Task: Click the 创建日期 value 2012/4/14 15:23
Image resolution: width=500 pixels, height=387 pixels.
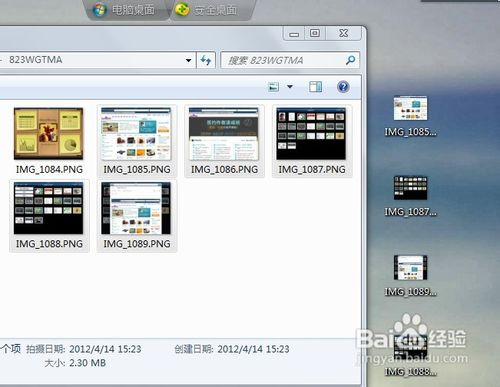Action: [253, 349]
